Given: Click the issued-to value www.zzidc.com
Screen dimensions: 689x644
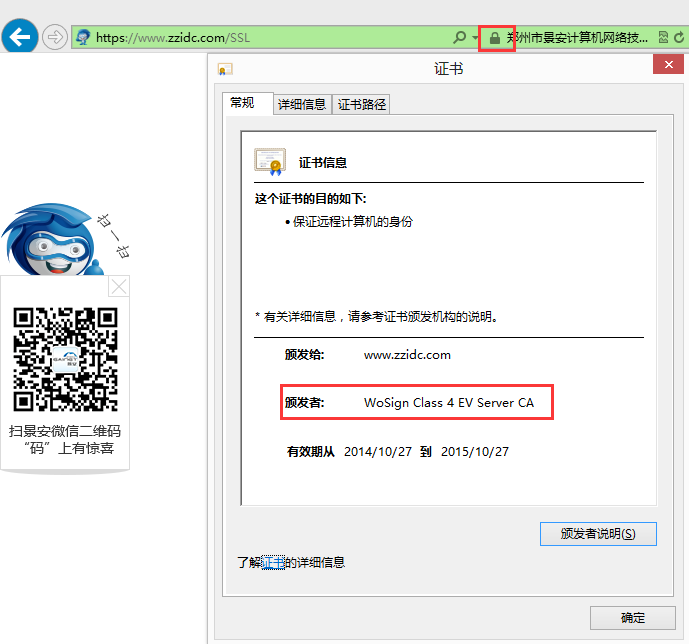Looking at the screenshot, I should 407,355.
